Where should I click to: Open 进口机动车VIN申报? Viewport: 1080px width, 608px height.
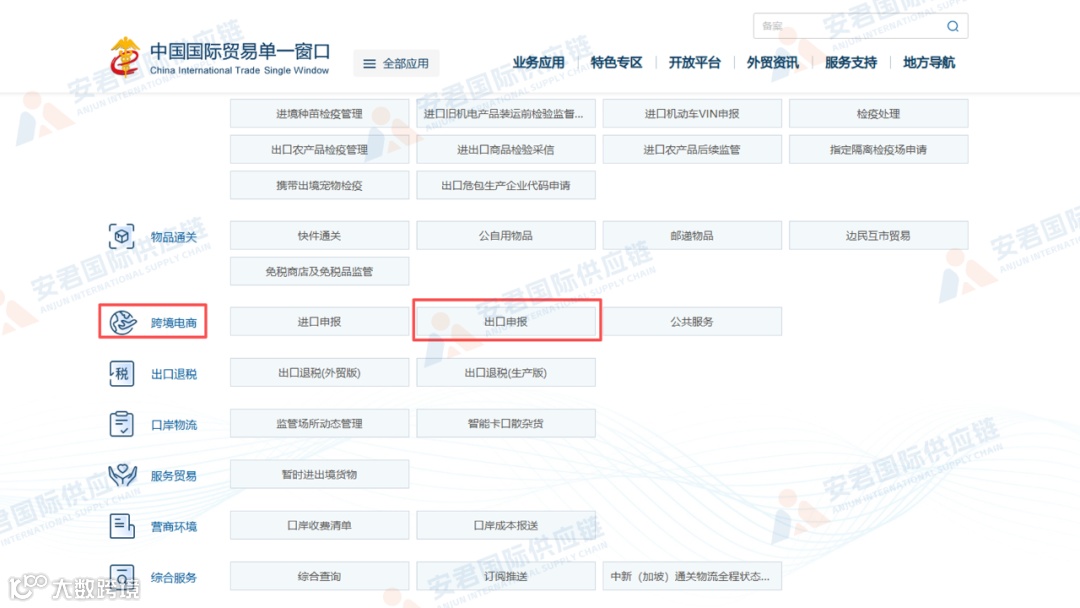[692, 114]
